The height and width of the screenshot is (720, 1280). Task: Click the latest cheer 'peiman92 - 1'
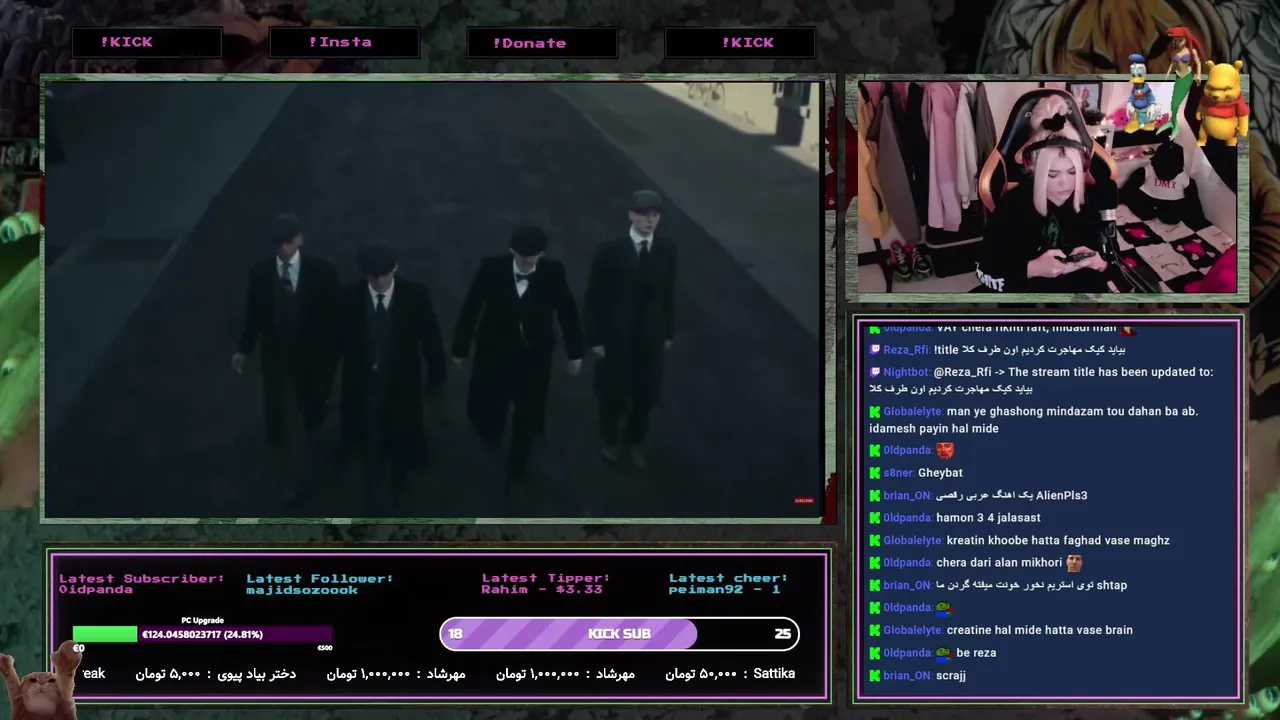pyautogui.click(x=725, y=590)
